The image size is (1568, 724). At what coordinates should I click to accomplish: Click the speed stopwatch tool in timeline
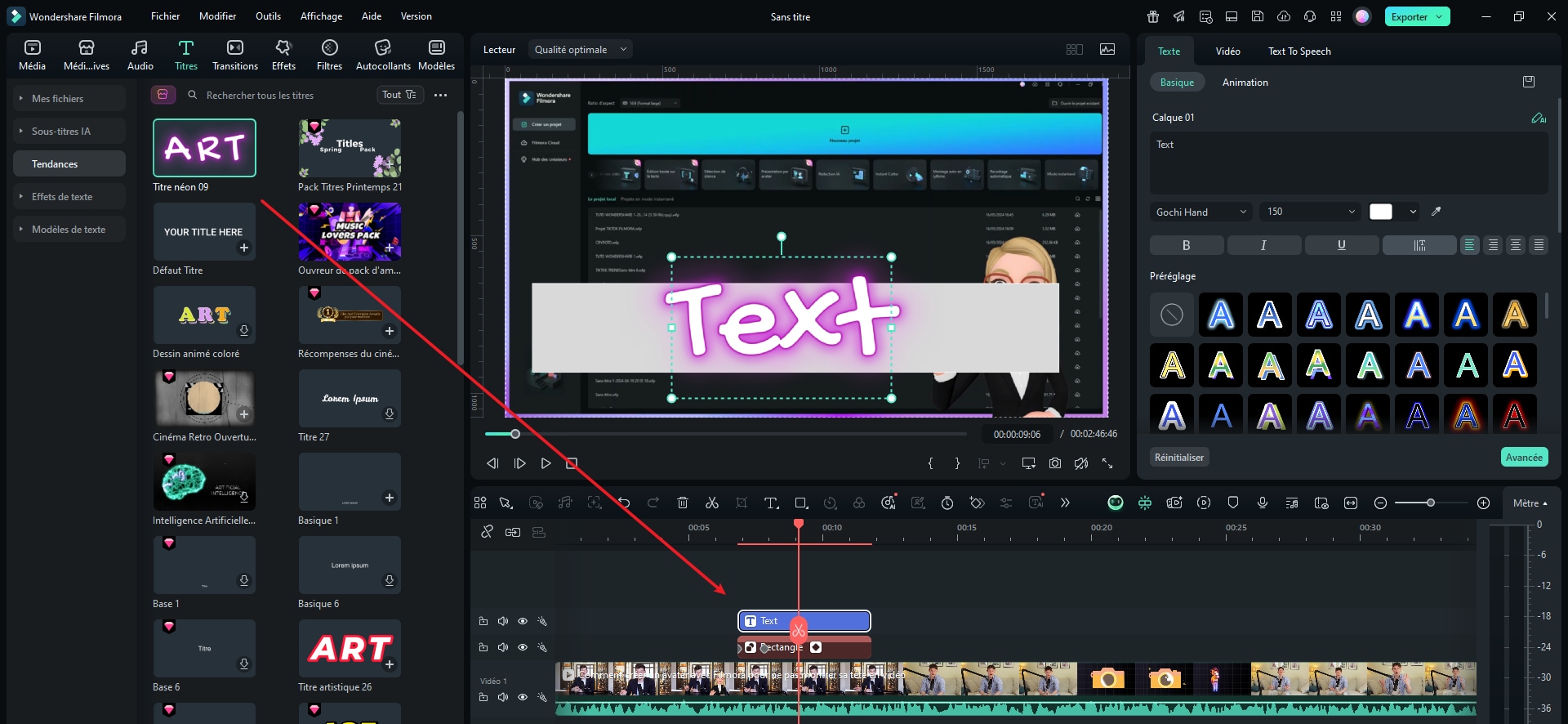[x=947, y=503]
